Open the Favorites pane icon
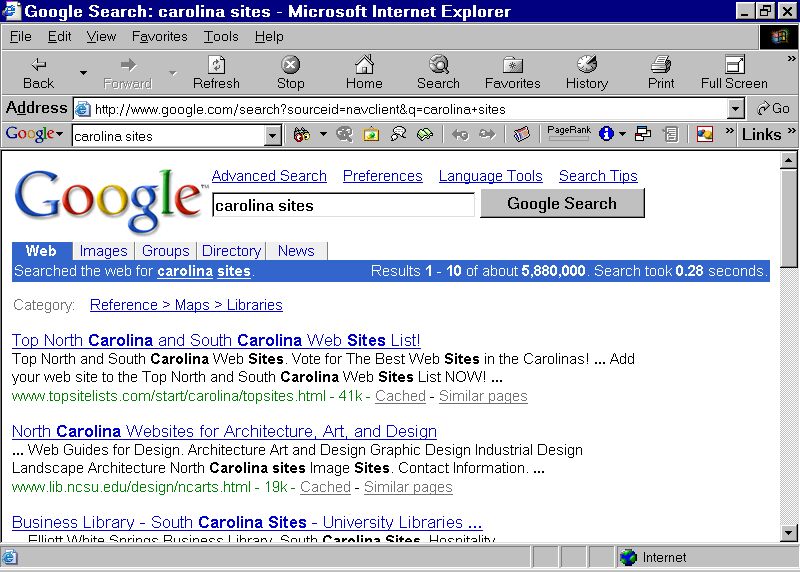 tap(512, 73)
